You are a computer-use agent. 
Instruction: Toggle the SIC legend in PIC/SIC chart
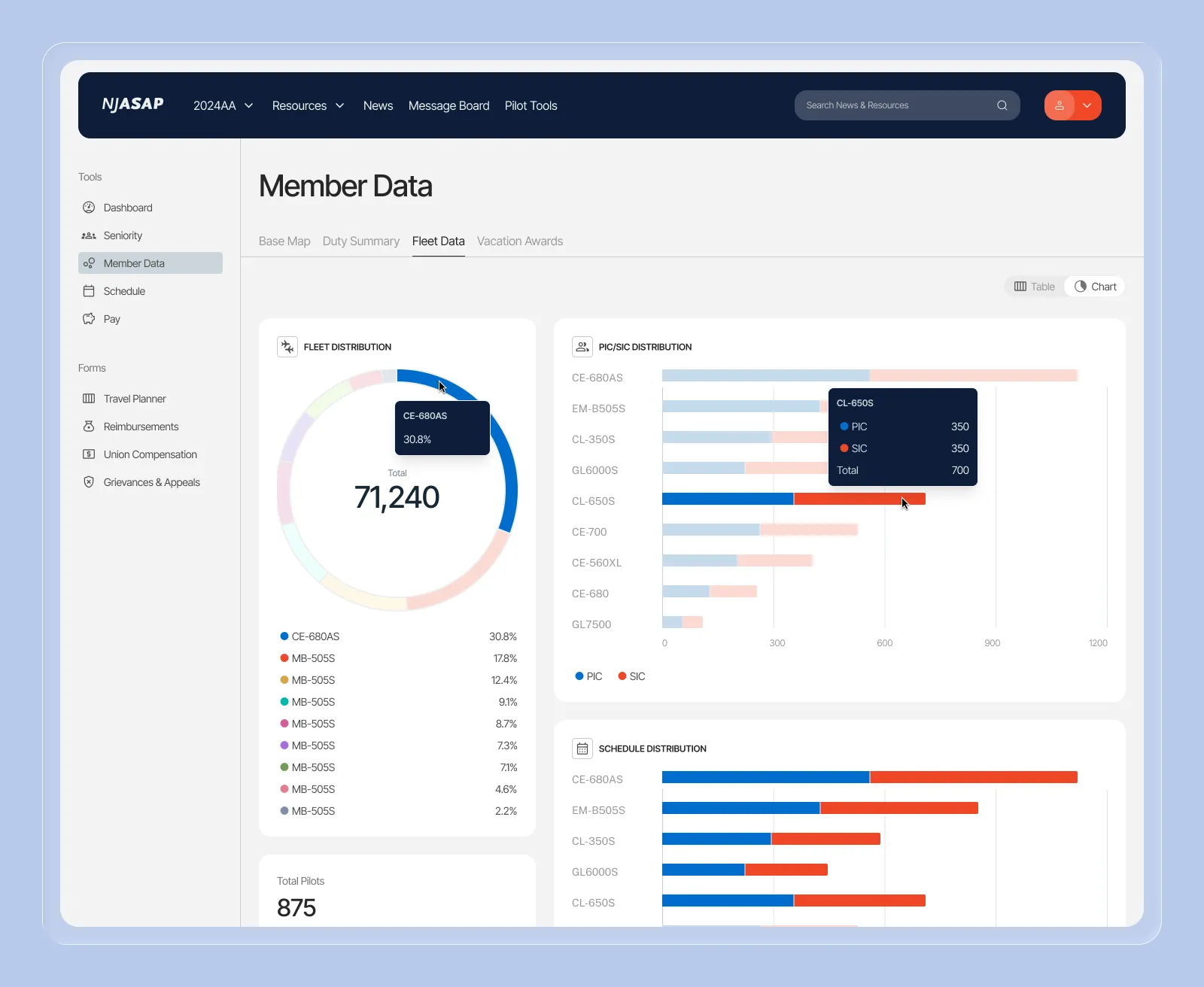631,676
